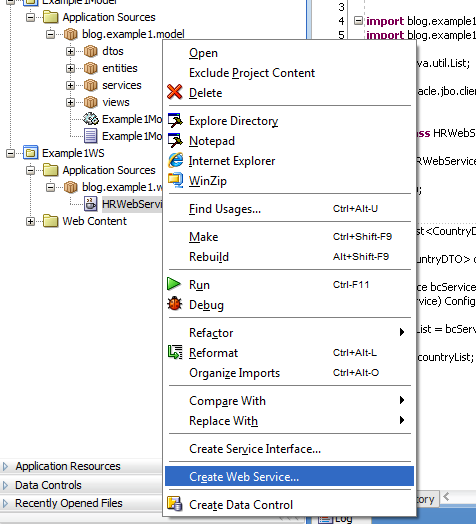Click the WinZip icon
Viewport: 476px width, 524px height.
175,180
